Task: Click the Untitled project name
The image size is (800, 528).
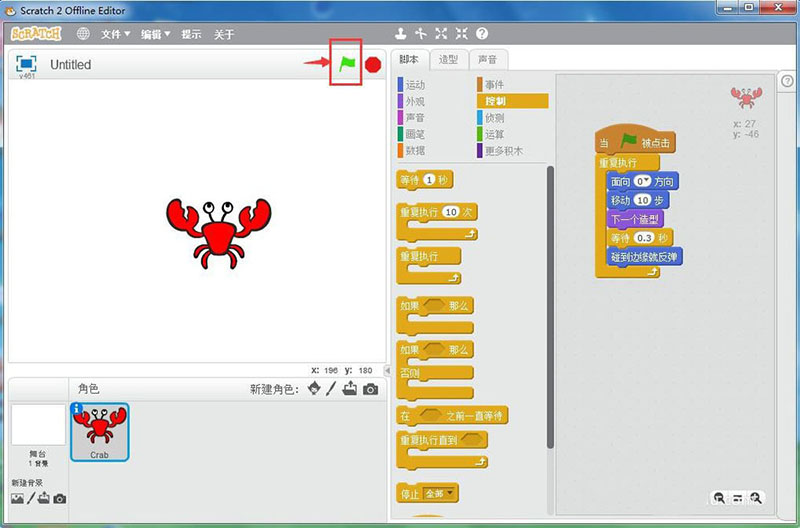Action: pyautogui.click(x=70, y=65)
